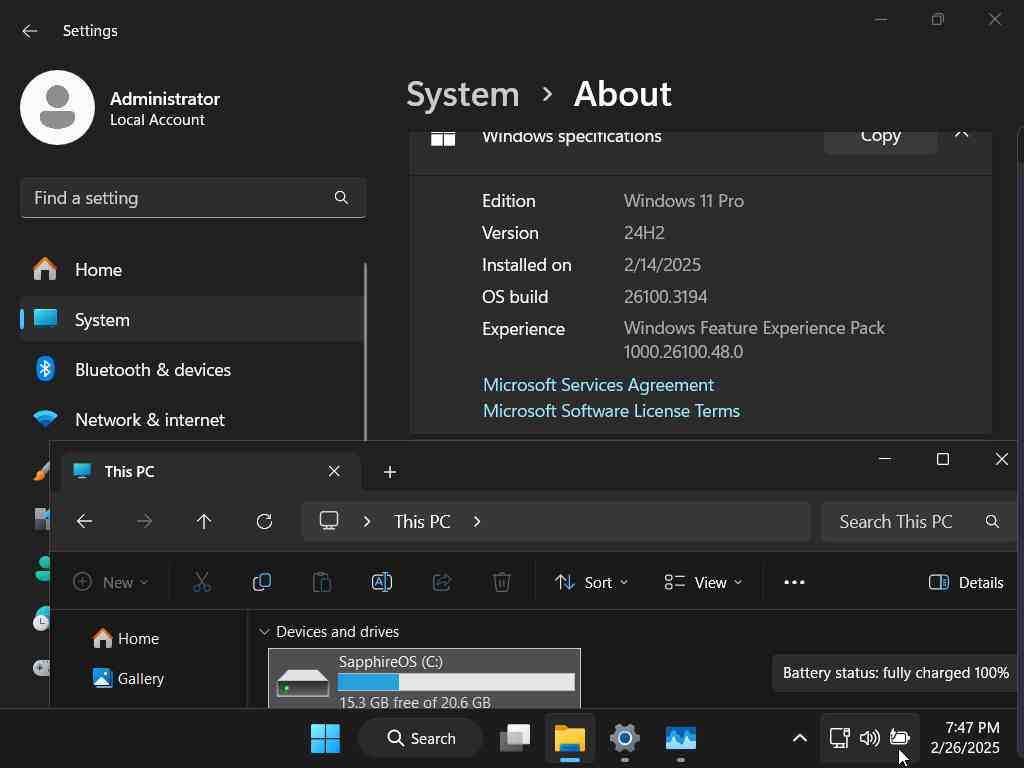Click the Settings sidebar scrollbar
The height and width of the screenshot is (768, 1024).
coord(365,353)
